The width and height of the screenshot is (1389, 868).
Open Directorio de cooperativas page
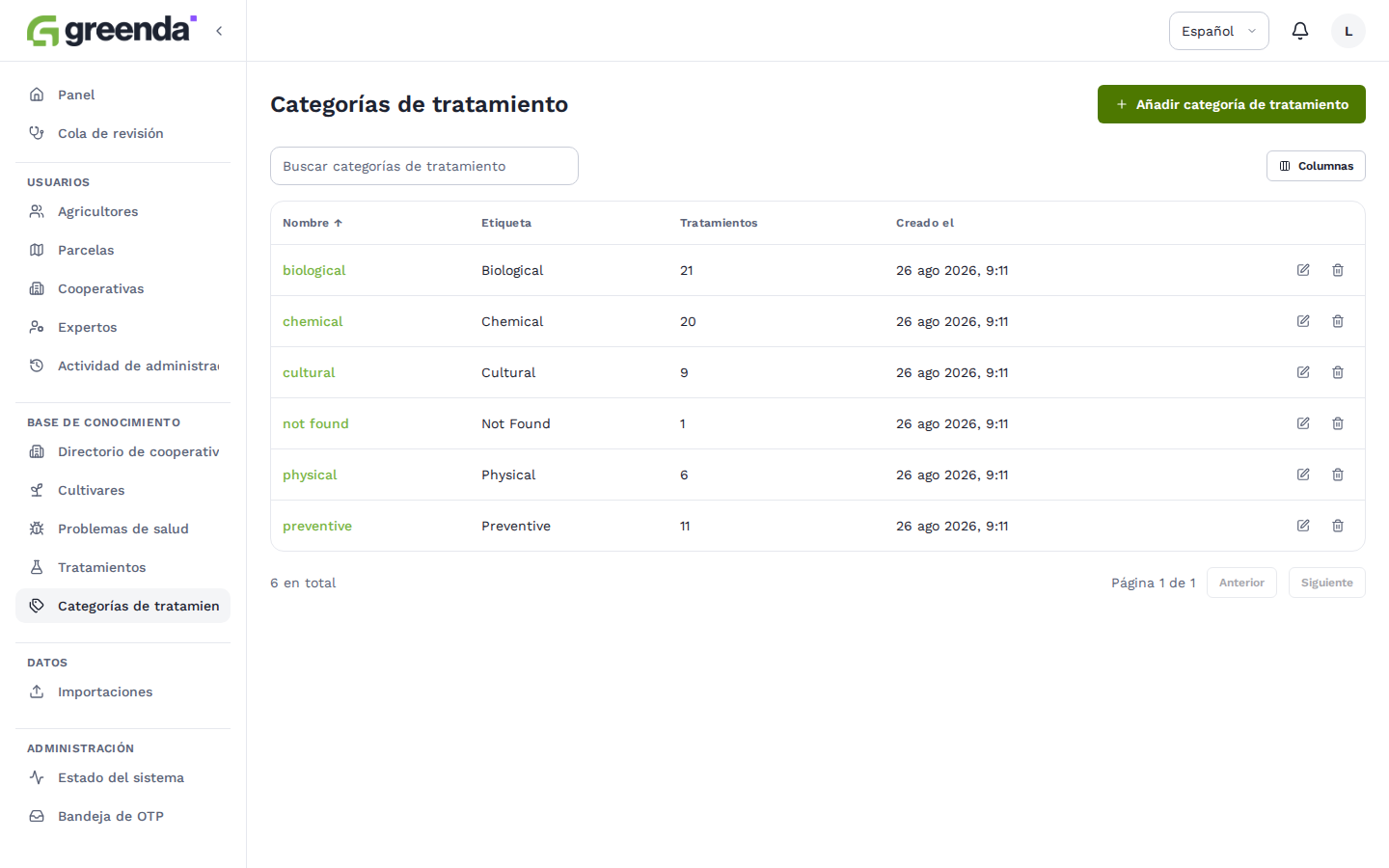coord(123,451)
